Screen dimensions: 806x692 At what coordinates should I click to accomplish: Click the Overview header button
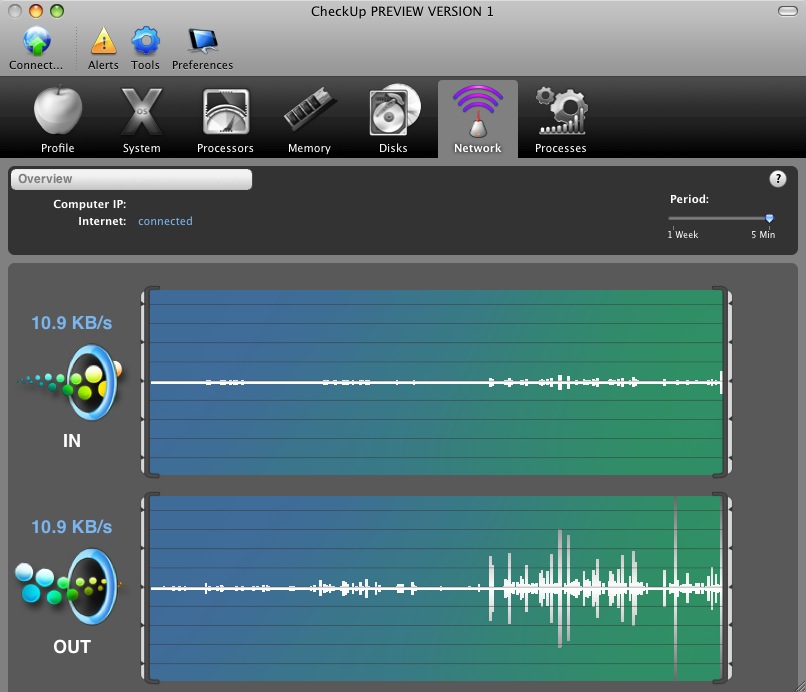point(131,179)
